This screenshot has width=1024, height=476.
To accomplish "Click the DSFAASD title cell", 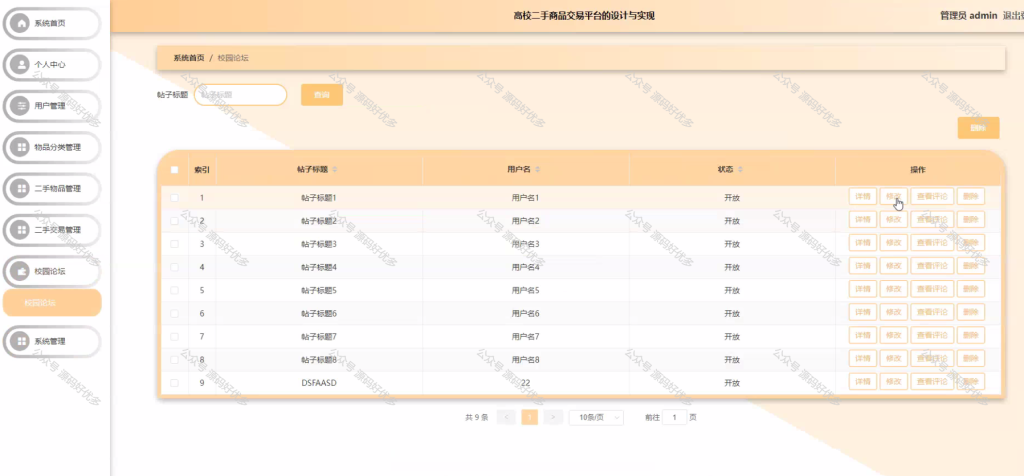I will pos(319,383).
